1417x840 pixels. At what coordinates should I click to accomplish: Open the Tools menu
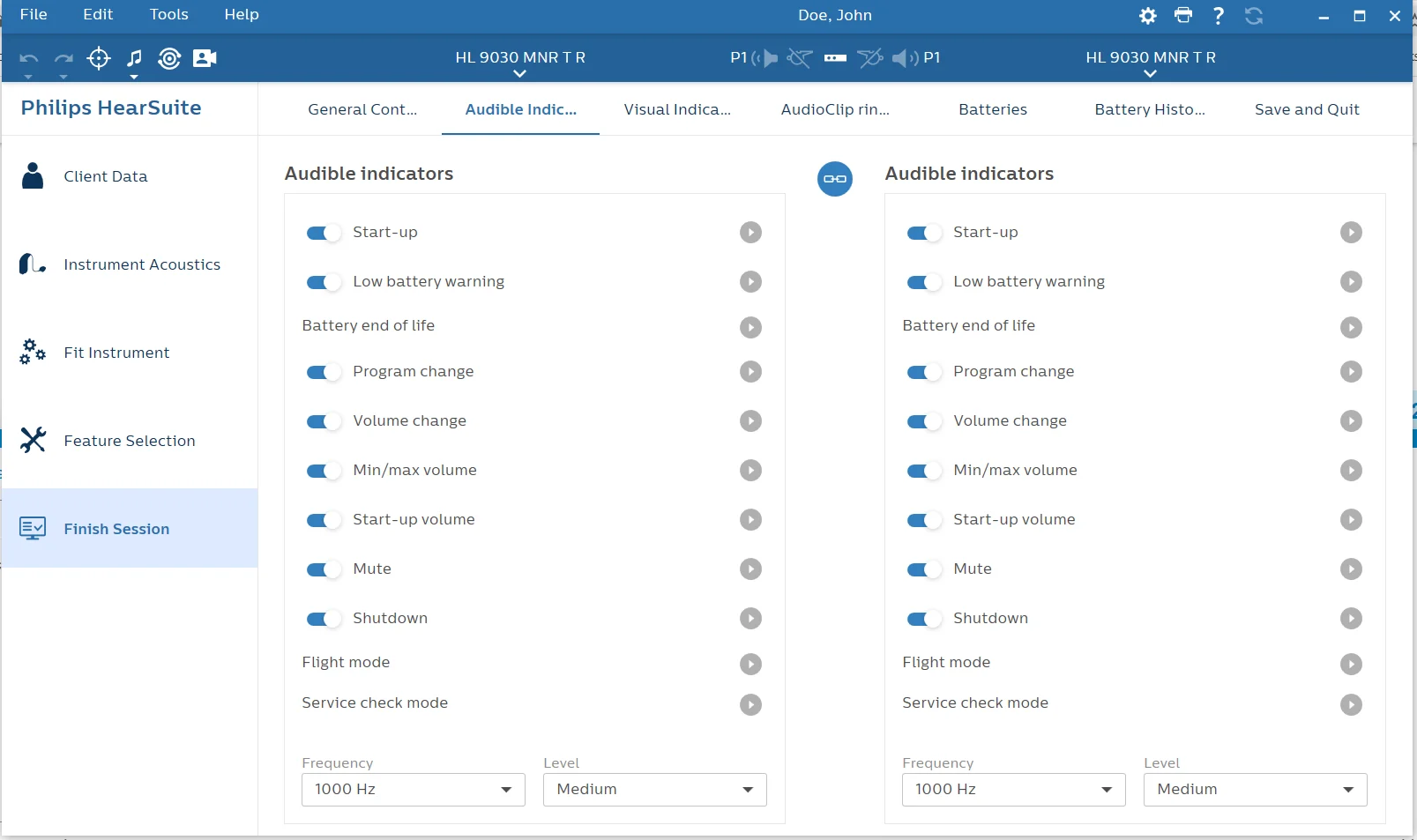tap(169, 15)
